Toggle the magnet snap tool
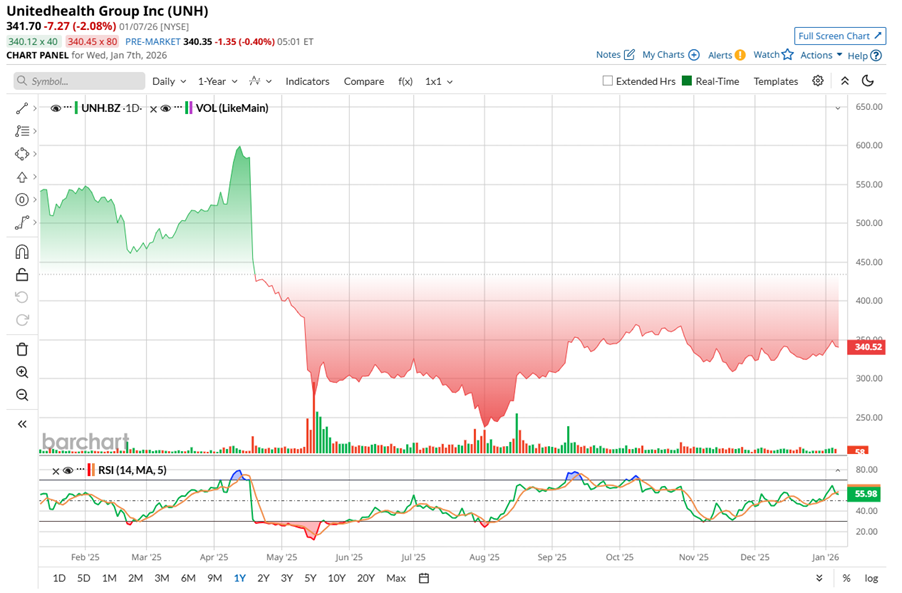 (22, 252)
